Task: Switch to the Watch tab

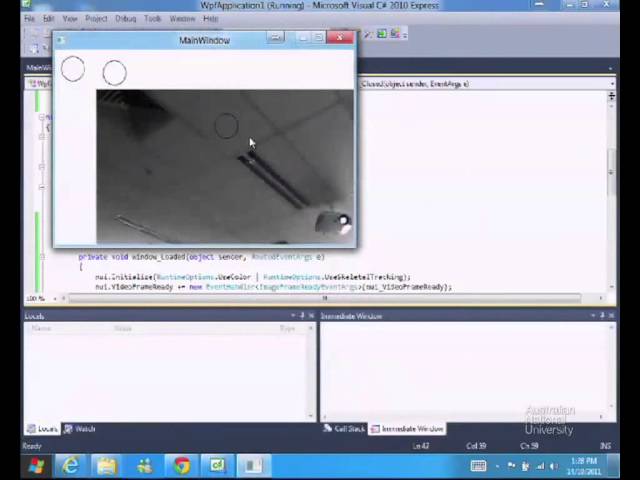Action: pos(80,429)
